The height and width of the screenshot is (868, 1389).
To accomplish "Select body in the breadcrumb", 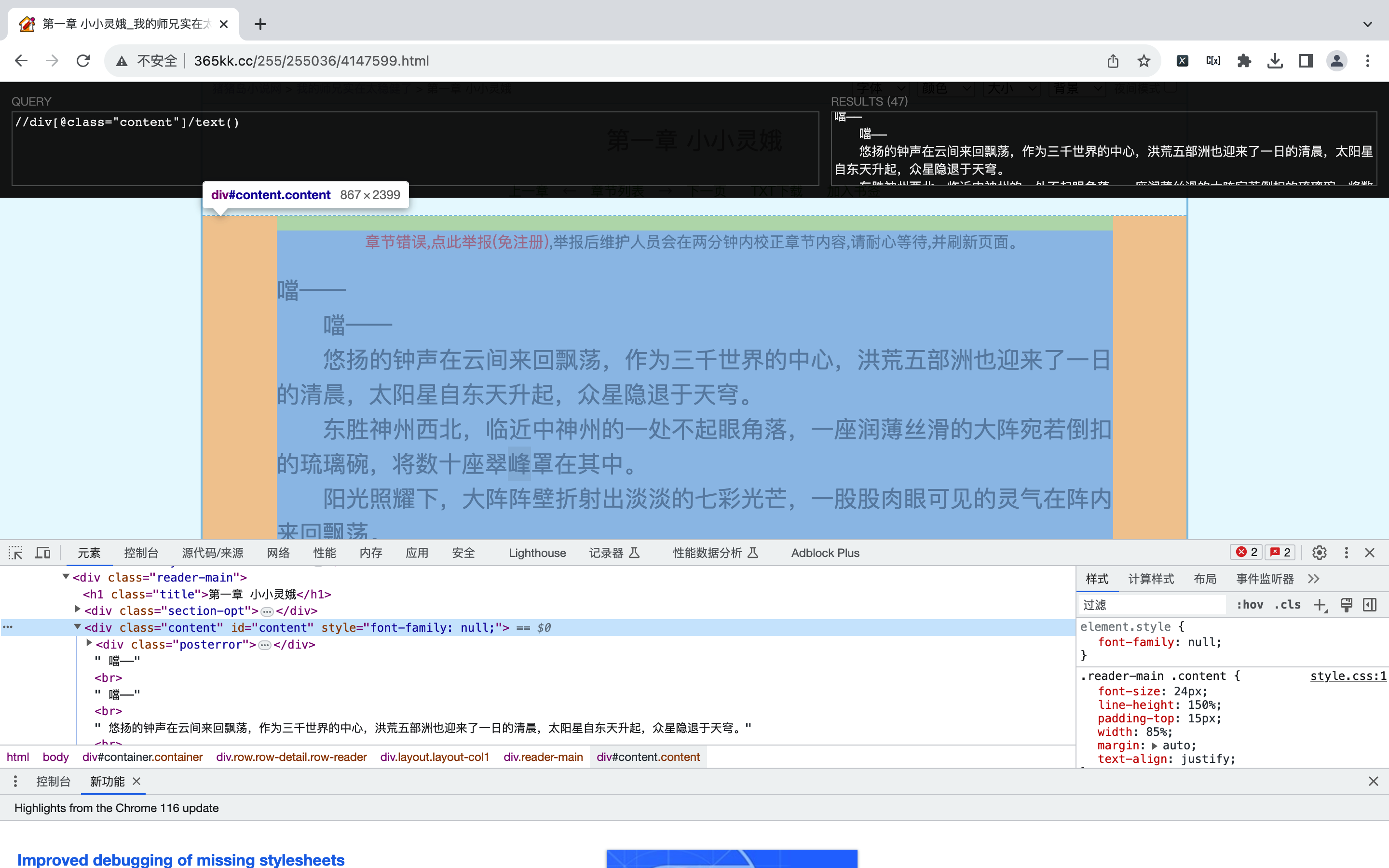I will 55,757.
